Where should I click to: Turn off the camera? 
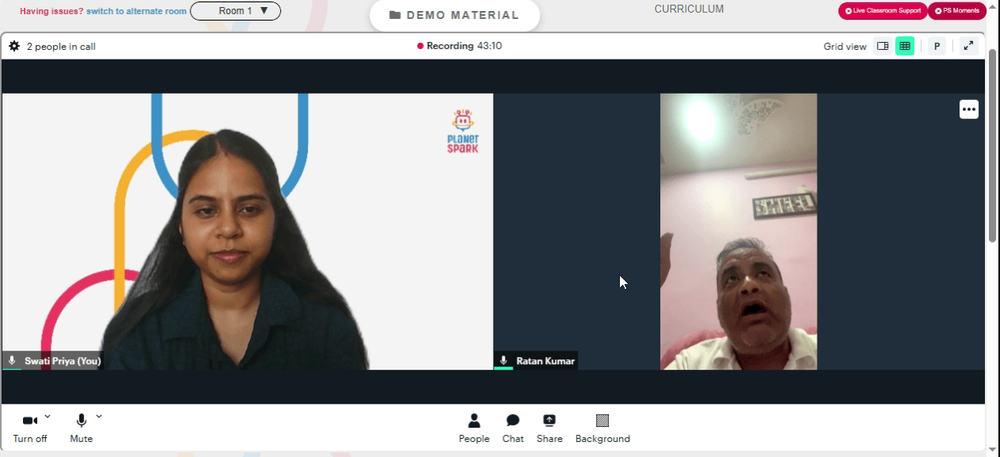coord(30,428)
